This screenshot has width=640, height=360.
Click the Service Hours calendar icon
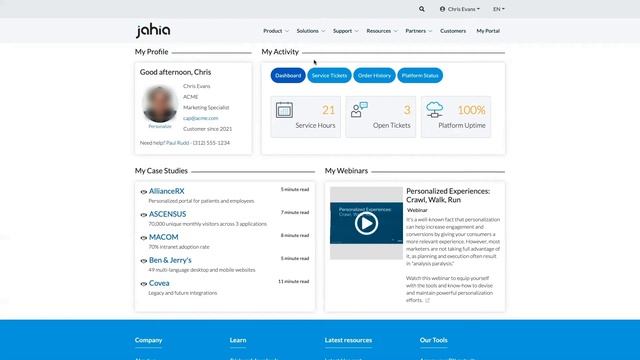(x=284, y=110)
